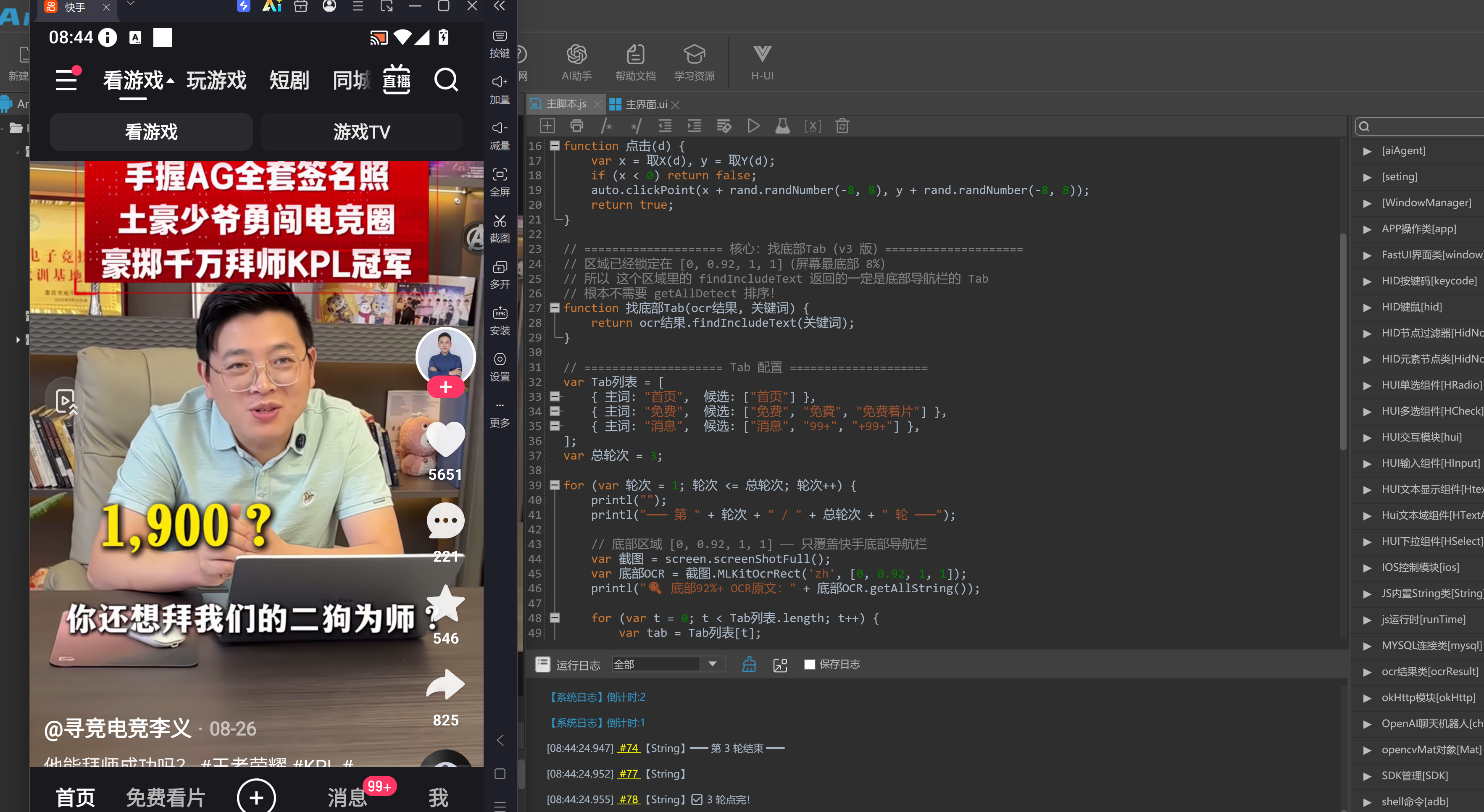Image resolution: width=1484 pixels, height=812 pixels.
Task: Tap 首页 in Kuaishou bottom navigation
Action: (76, 798)
